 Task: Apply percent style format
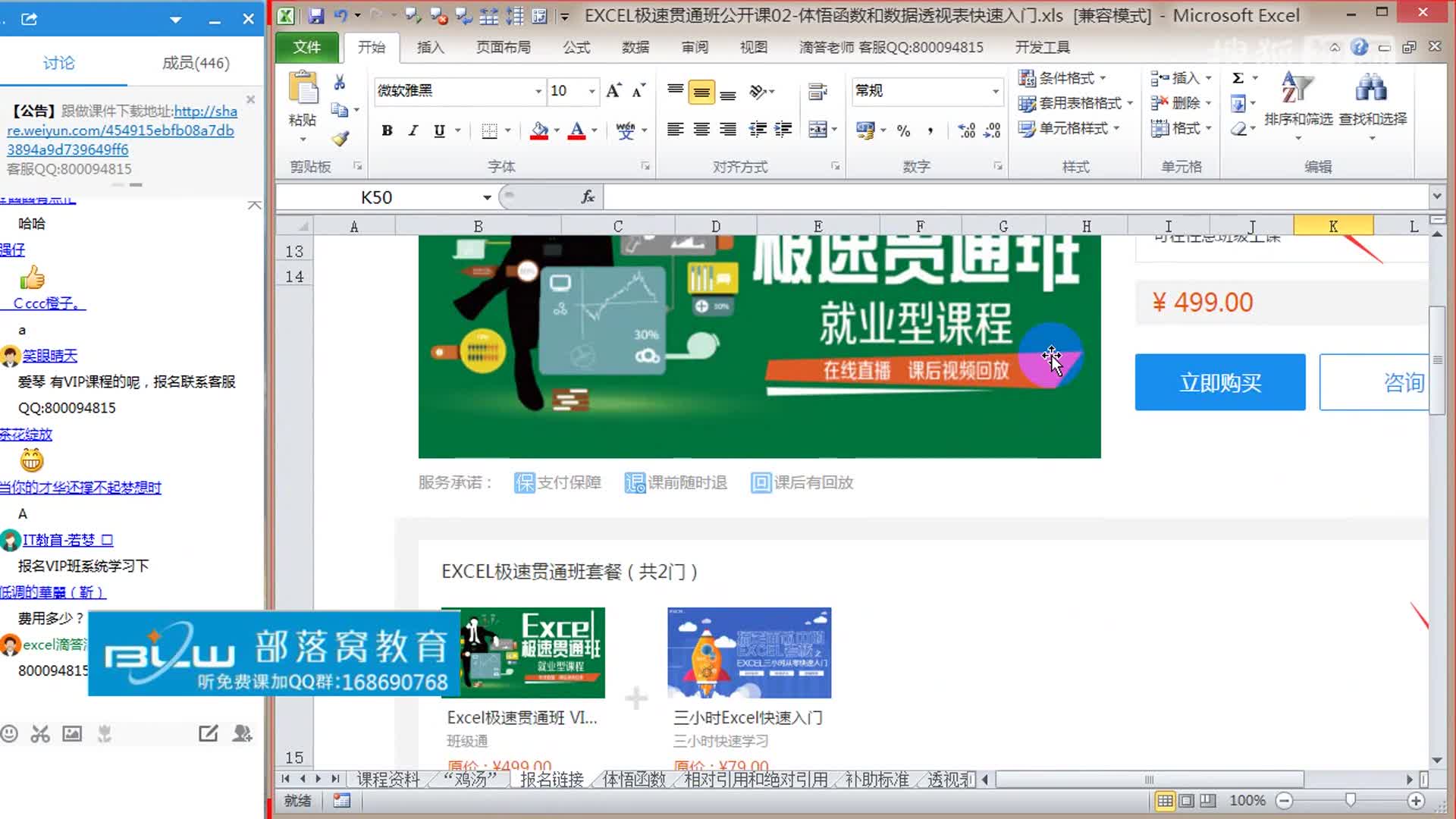coord(903,130)
